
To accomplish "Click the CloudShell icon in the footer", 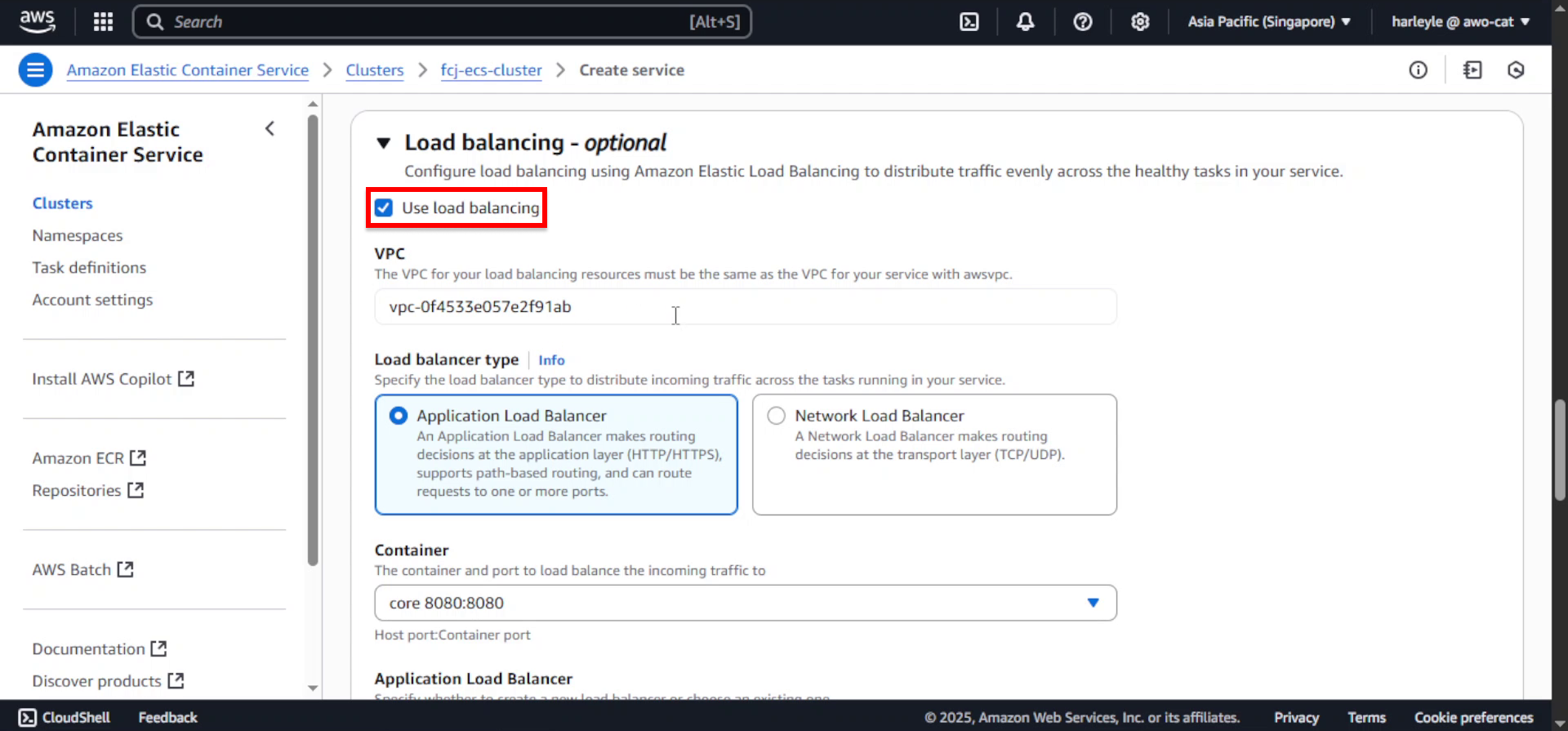I will pyautogui.click(x=27, y=717).
